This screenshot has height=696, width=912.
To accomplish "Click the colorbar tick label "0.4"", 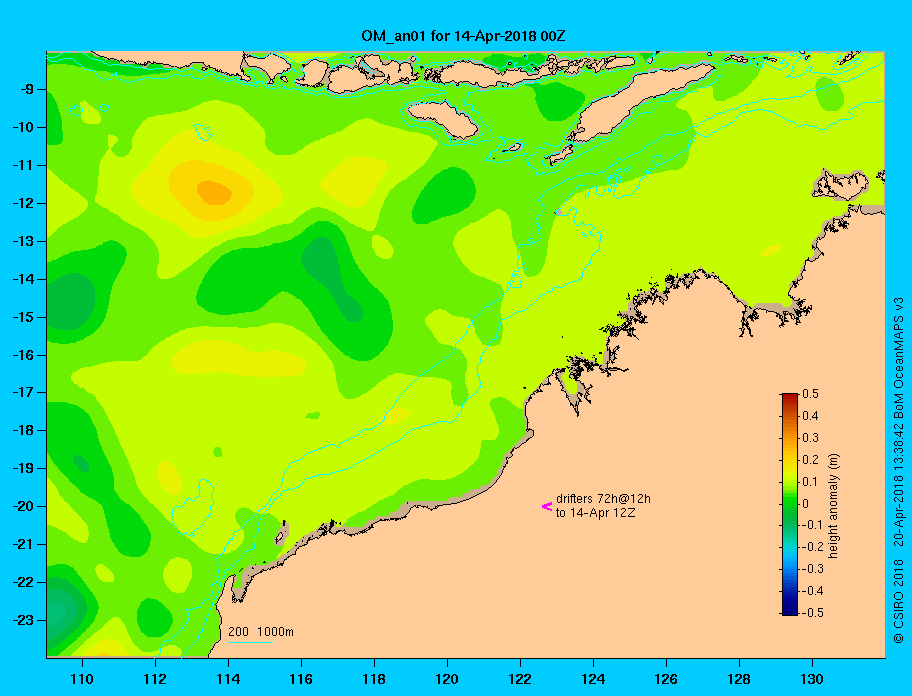I will pyautogui.click(x=810, y=416).
